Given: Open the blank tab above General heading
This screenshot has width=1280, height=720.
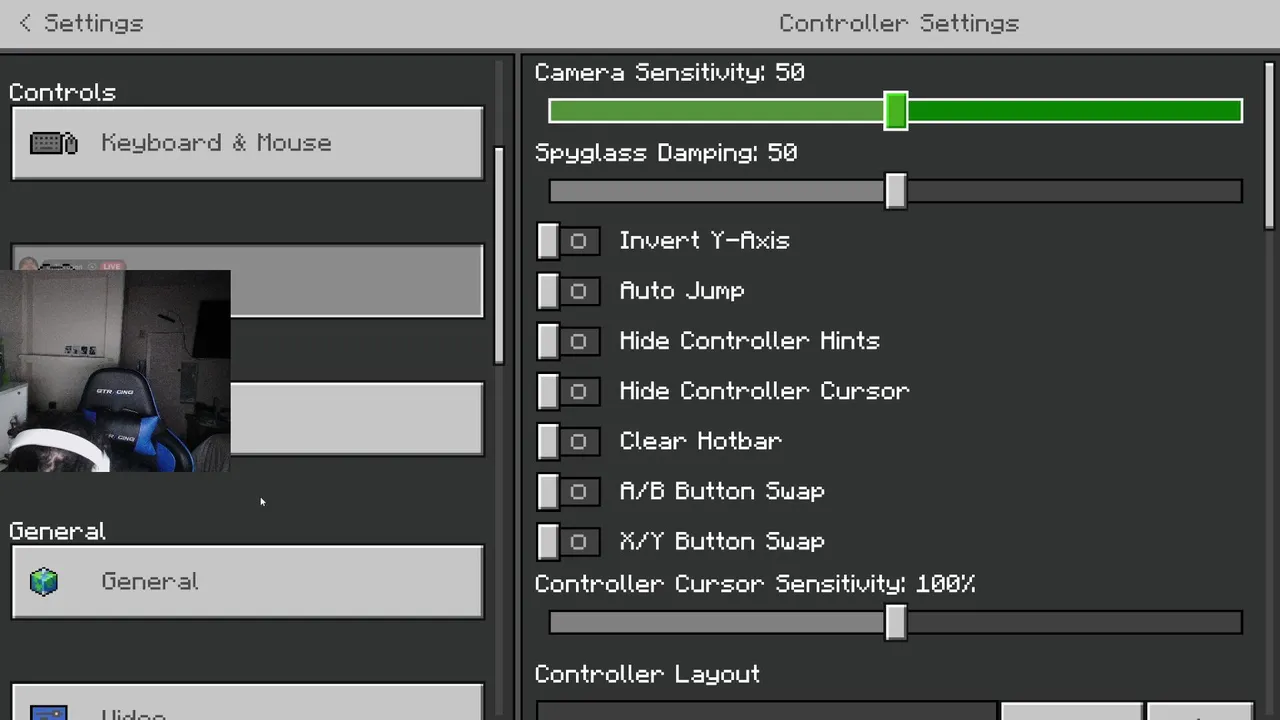Looking at the screenshot, I should pyautogui.click(x=356, y=419).
